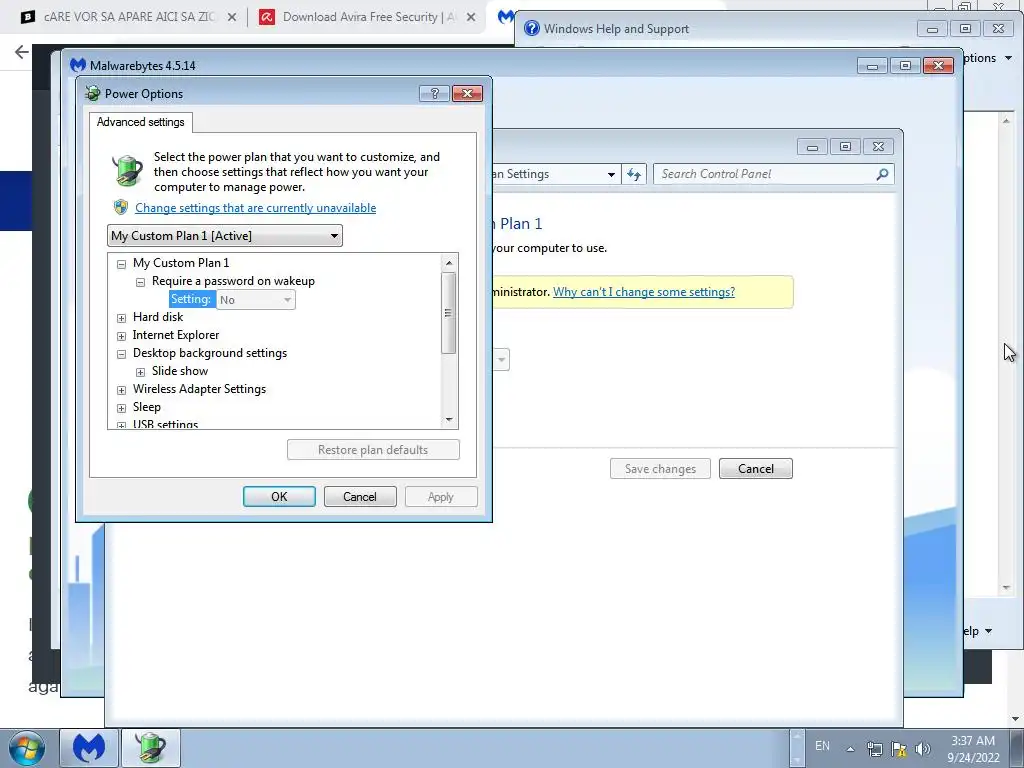The height and width of the screenshot is (768, 1024).
Task: Open Control Panel address bar dropdown arrow
Action: pos(611,174)
